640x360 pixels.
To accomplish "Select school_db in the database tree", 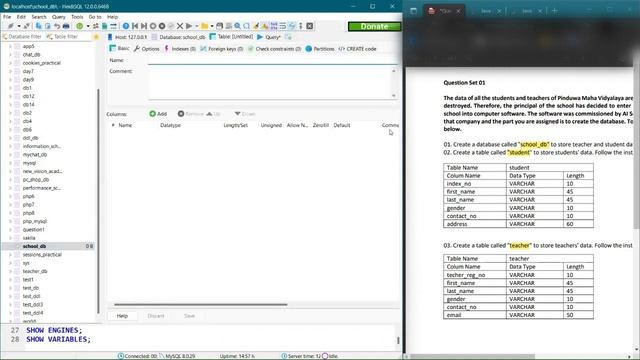I will tap(34, 246).
